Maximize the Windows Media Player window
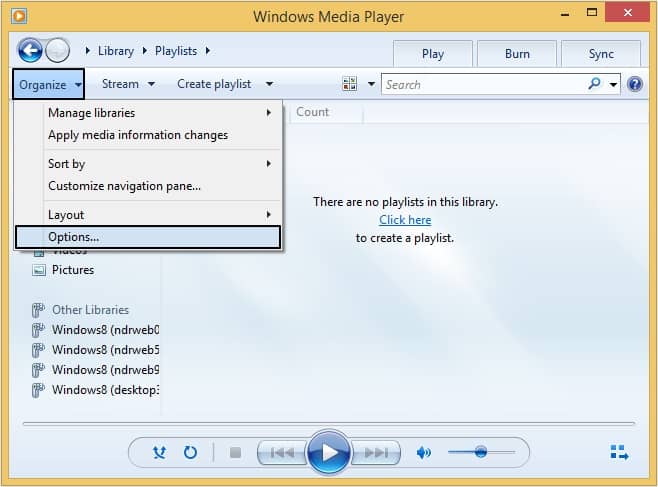 pyautogui.click(x=592, y=13)
